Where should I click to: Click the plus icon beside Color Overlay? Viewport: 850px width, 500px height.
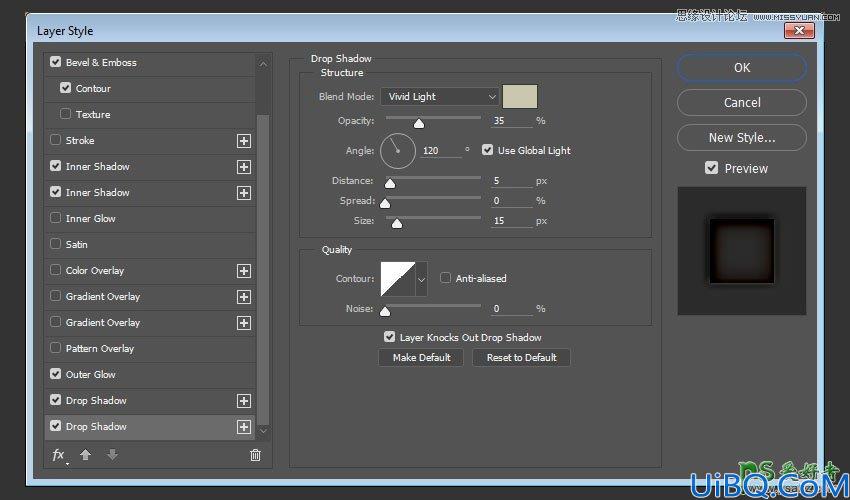coord(244,271)
